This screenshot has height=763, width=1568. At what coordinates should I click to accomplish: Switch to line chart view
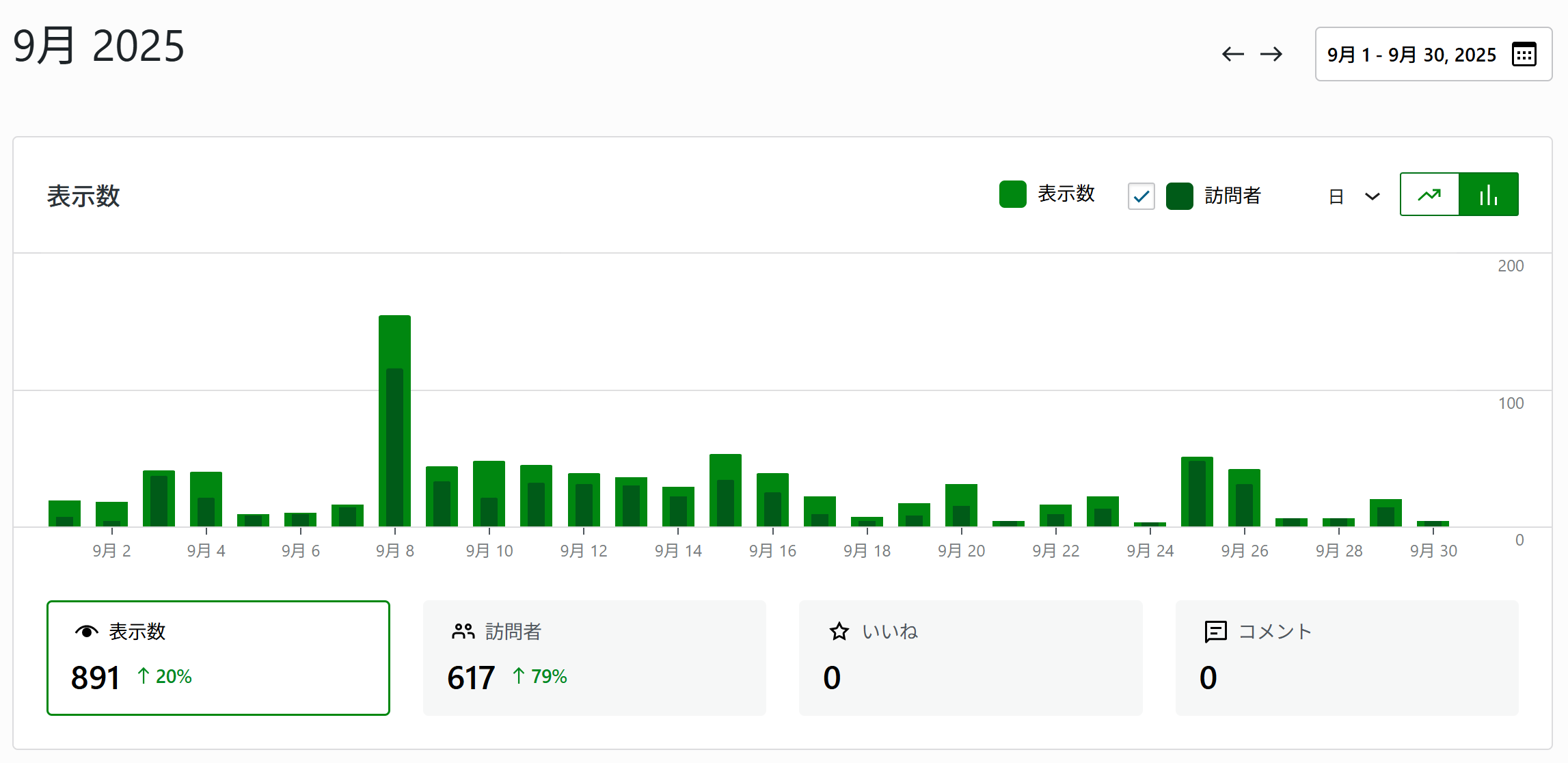tap(1429, 195)
